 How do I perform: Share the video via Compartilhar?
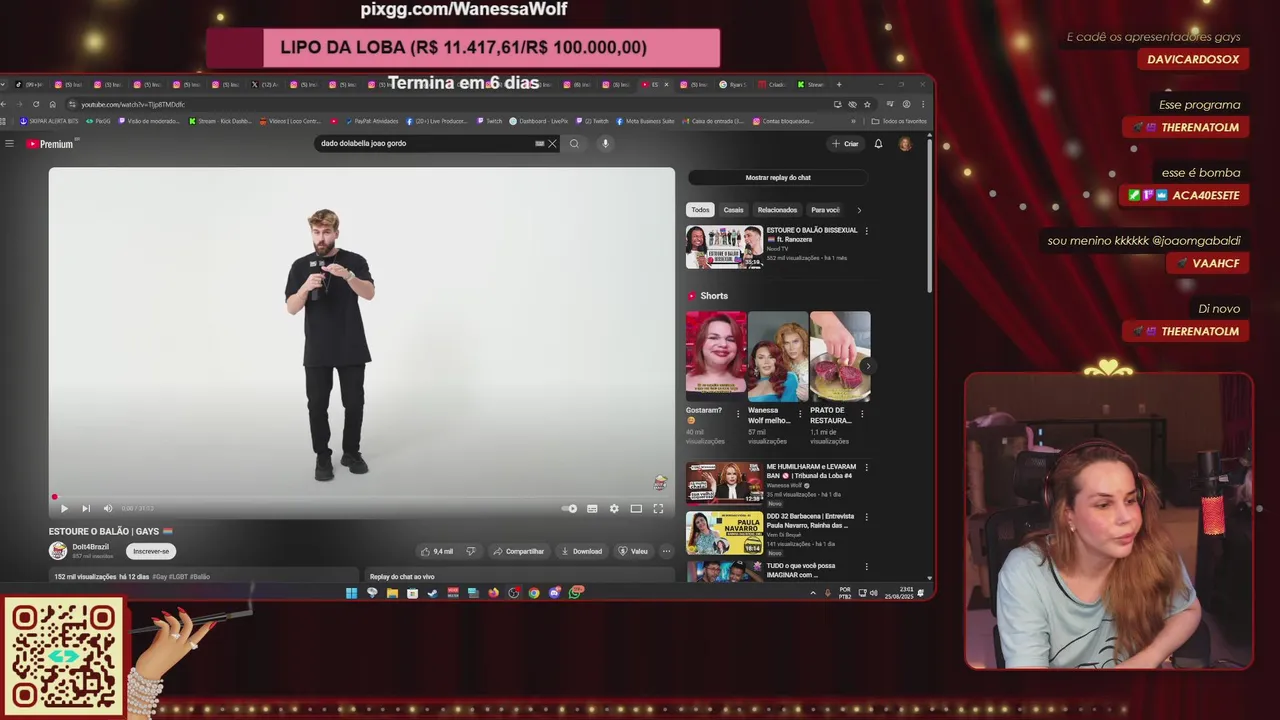click(518, 551)
